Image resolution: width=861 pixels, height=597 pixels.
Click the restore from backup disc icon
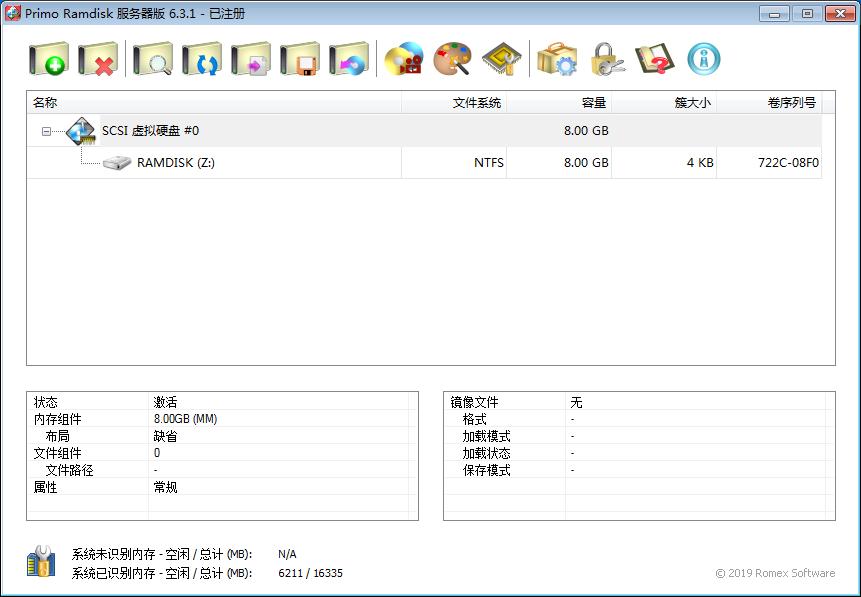pyautogui.click(x=348, y=58)
